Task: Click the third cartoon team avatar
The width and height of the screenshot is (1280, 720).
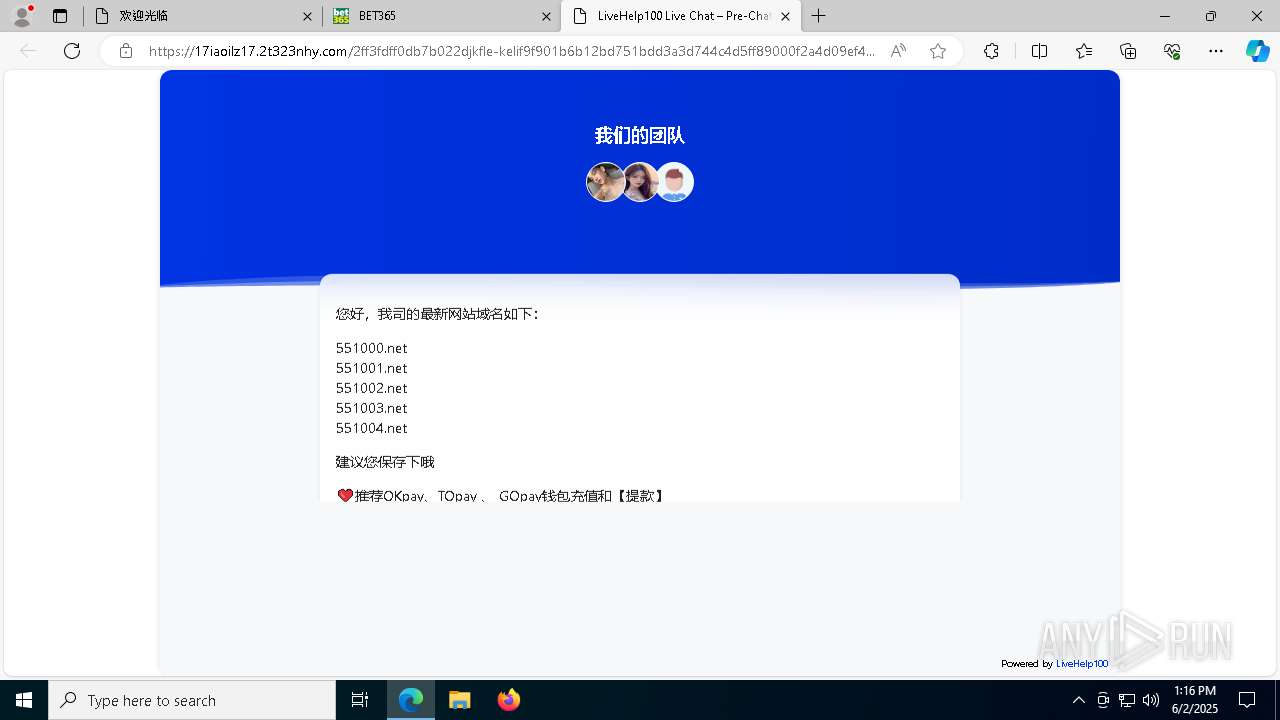Action: point(675,182)
